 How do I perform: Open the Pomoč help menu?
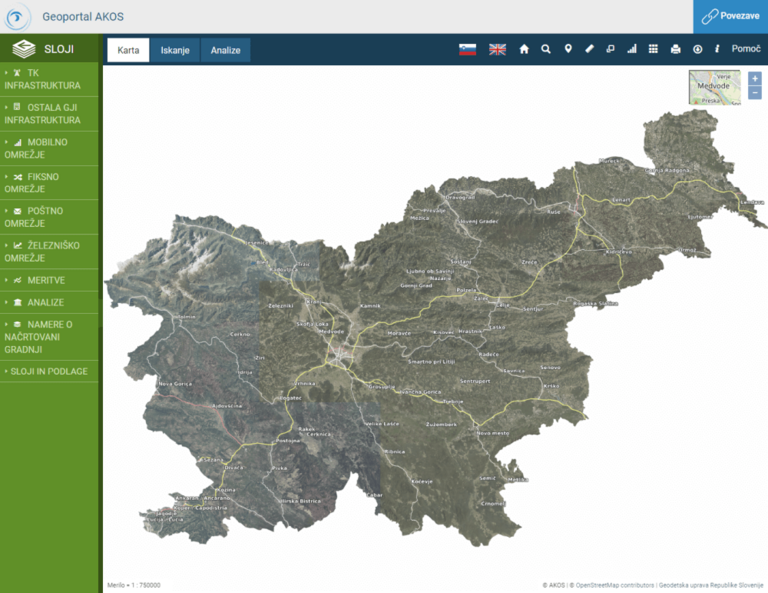point(746,48)
